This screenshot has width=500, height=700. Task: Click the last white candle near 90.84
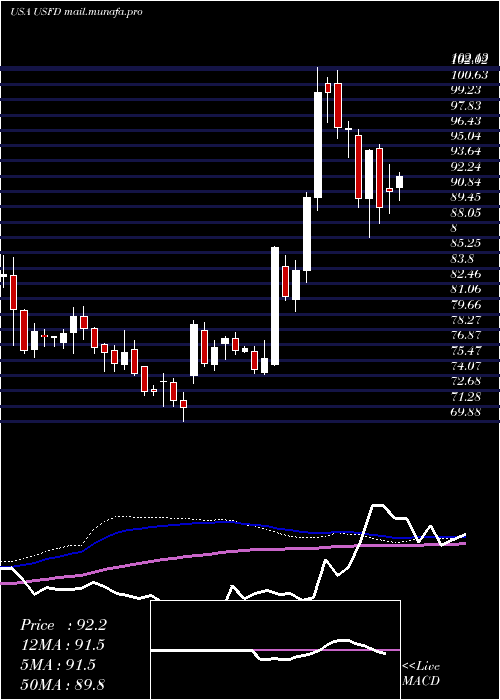[x=399, y=182]
